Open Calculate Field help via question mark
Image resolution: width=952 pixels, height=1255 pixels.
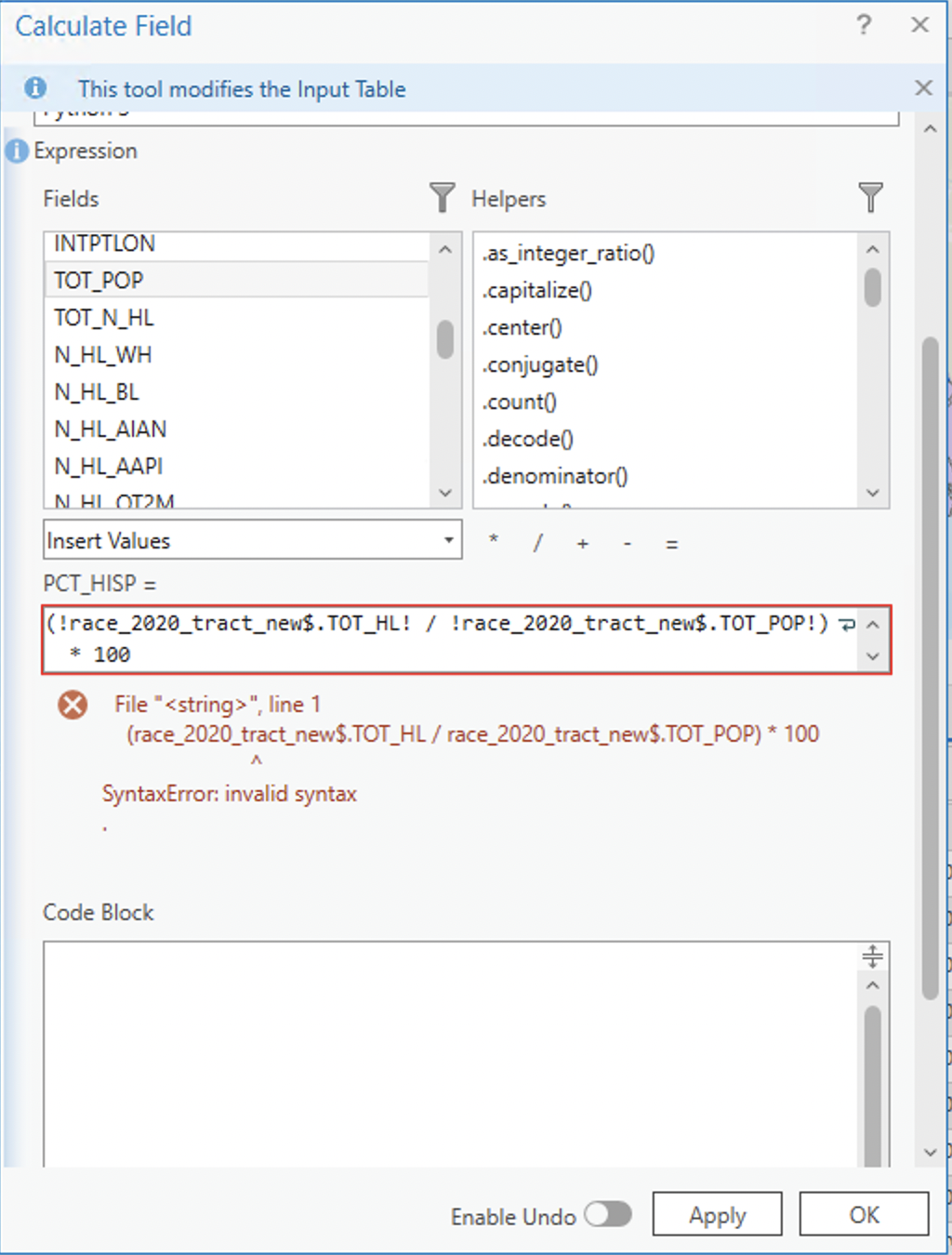864,25
